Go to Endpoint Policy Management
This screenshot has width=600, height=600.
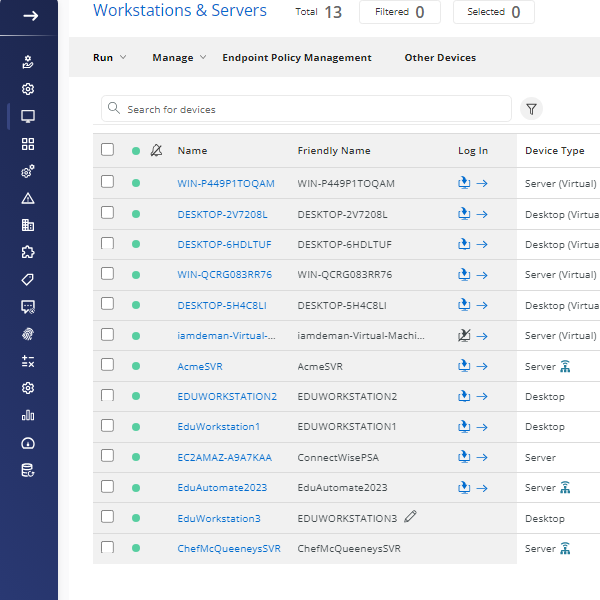[x=297, y=58]
